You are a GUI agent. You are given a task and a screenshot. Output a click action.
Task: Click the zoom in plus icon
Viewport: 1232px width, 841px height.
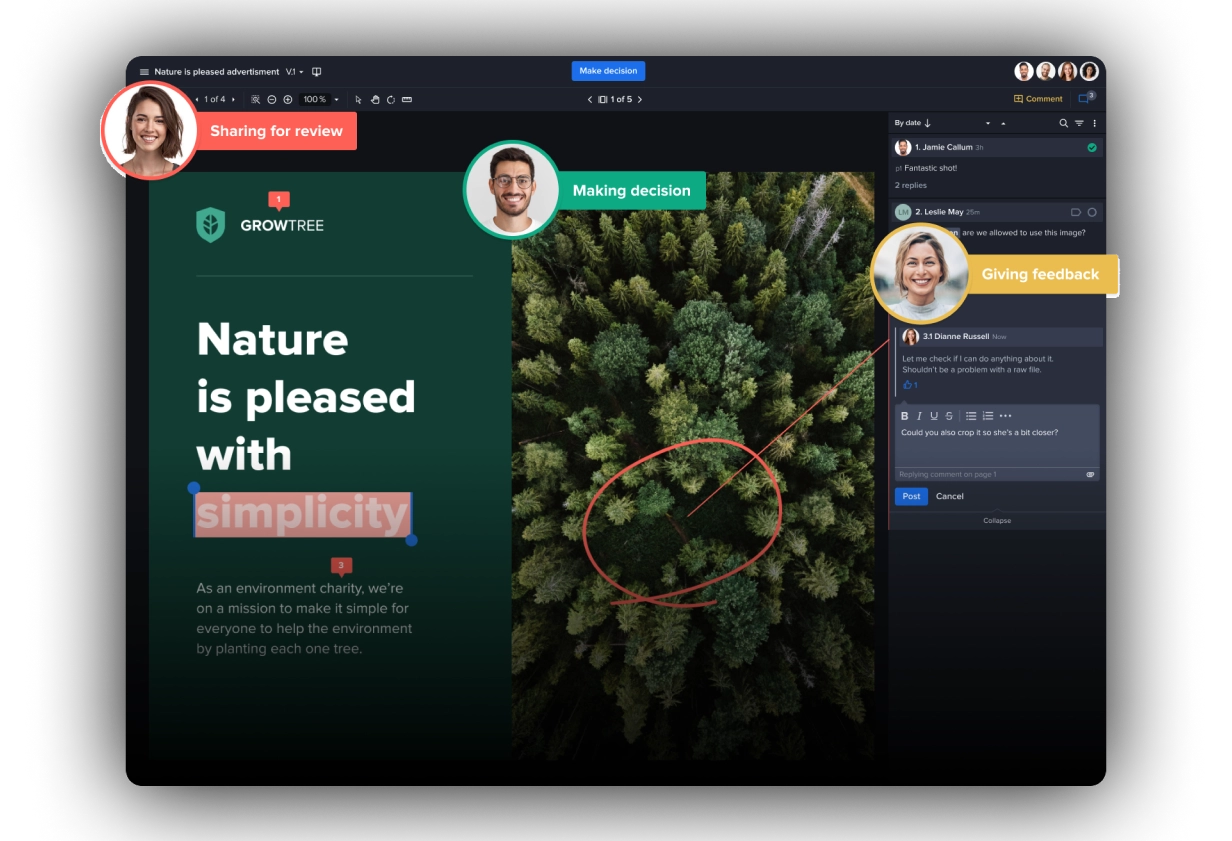[288, 100]
